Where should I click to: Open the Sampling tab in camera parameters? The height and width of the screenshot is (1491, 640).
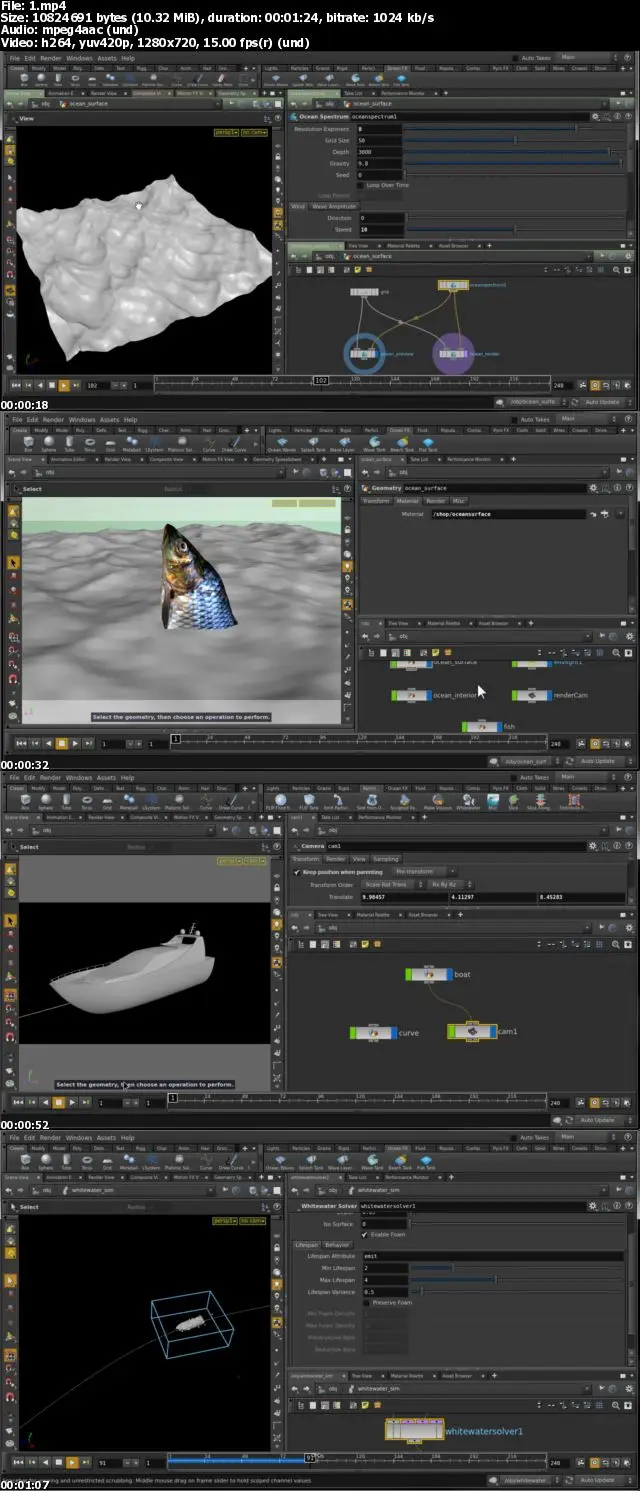(x=386, y=859)
